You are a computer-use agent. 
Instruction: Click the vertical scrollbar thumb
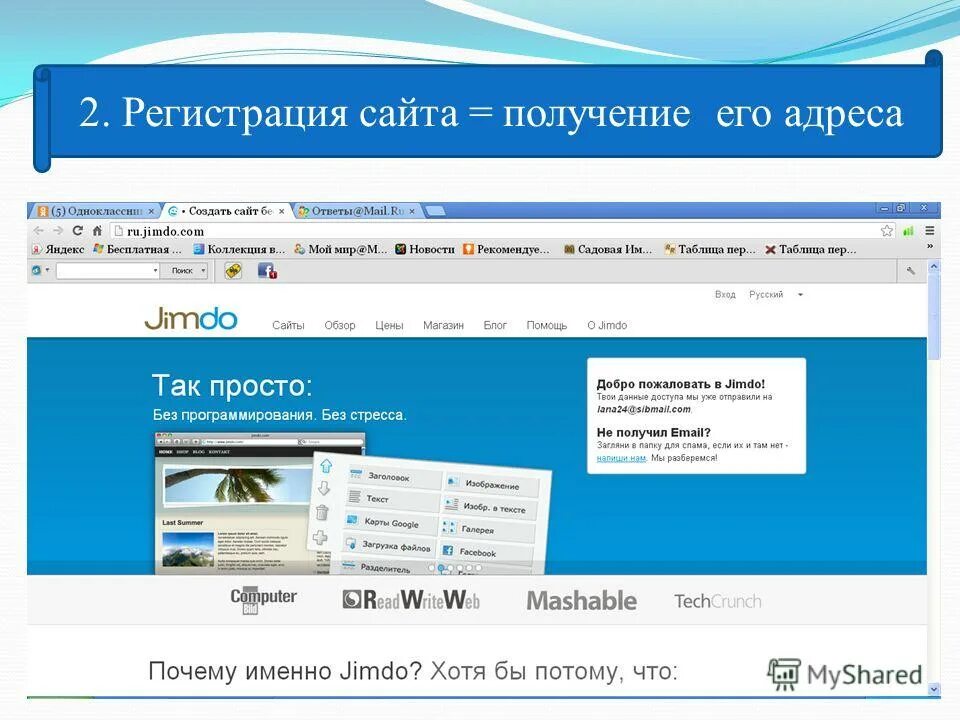point(934,317)
